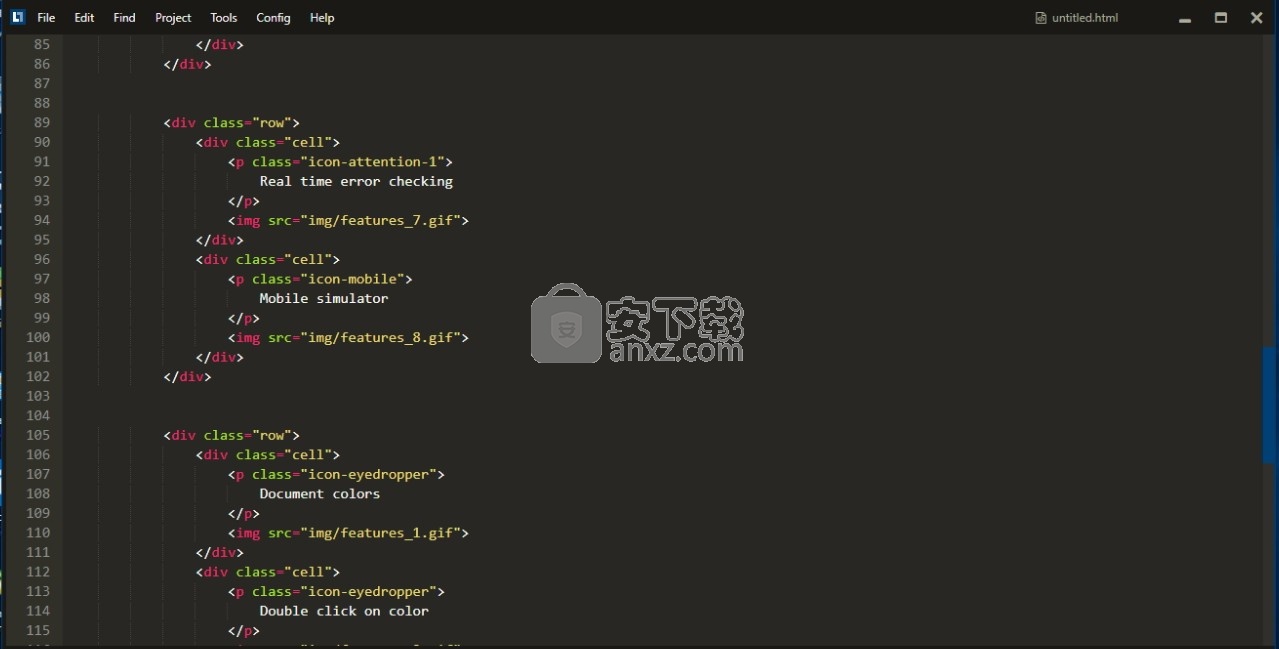Click the closing div tag on line 101
The height and width of the screenshot is (649, 1279).
[x=220, y=357]
